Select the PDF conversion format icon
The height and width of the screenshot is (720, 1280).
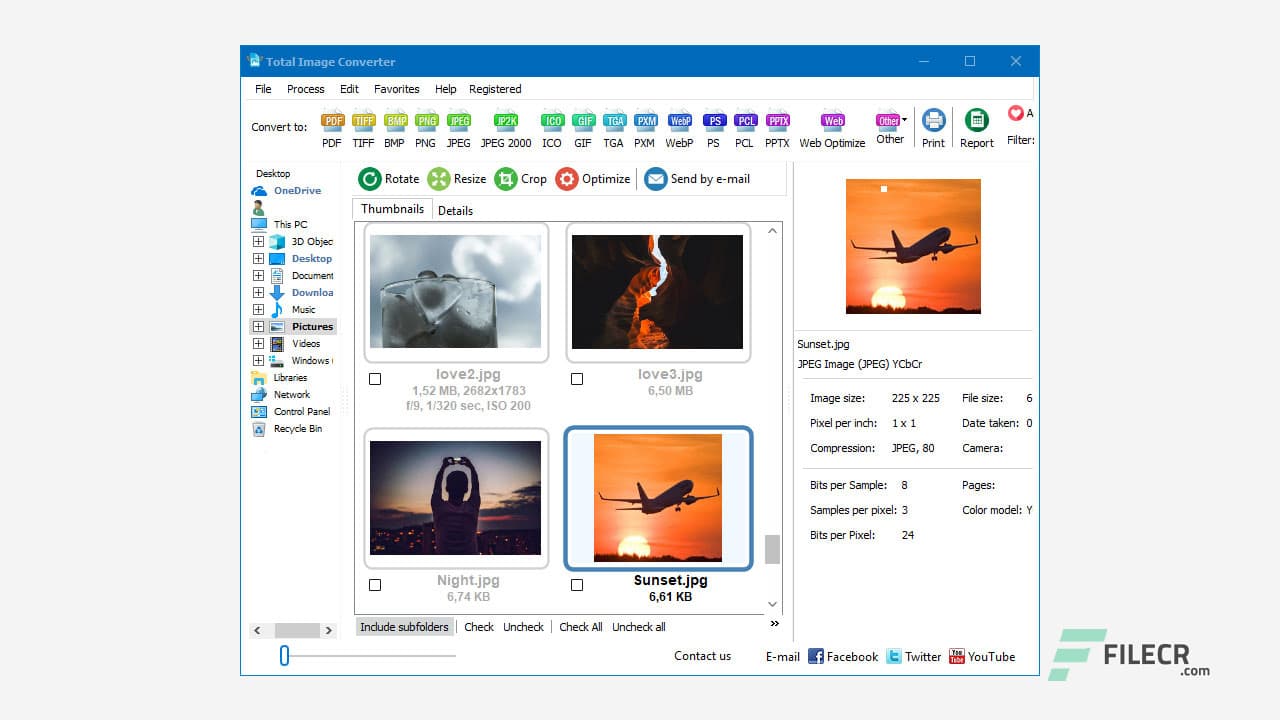(331, 120)
